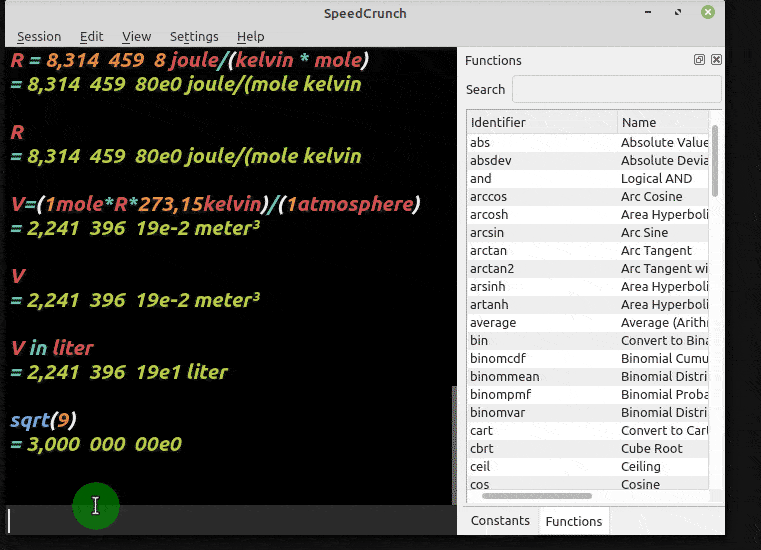Select the 'ceil' Ceiling row
Image resolution: width=761 pixels, height=550 pixels.
coord(588,466)
